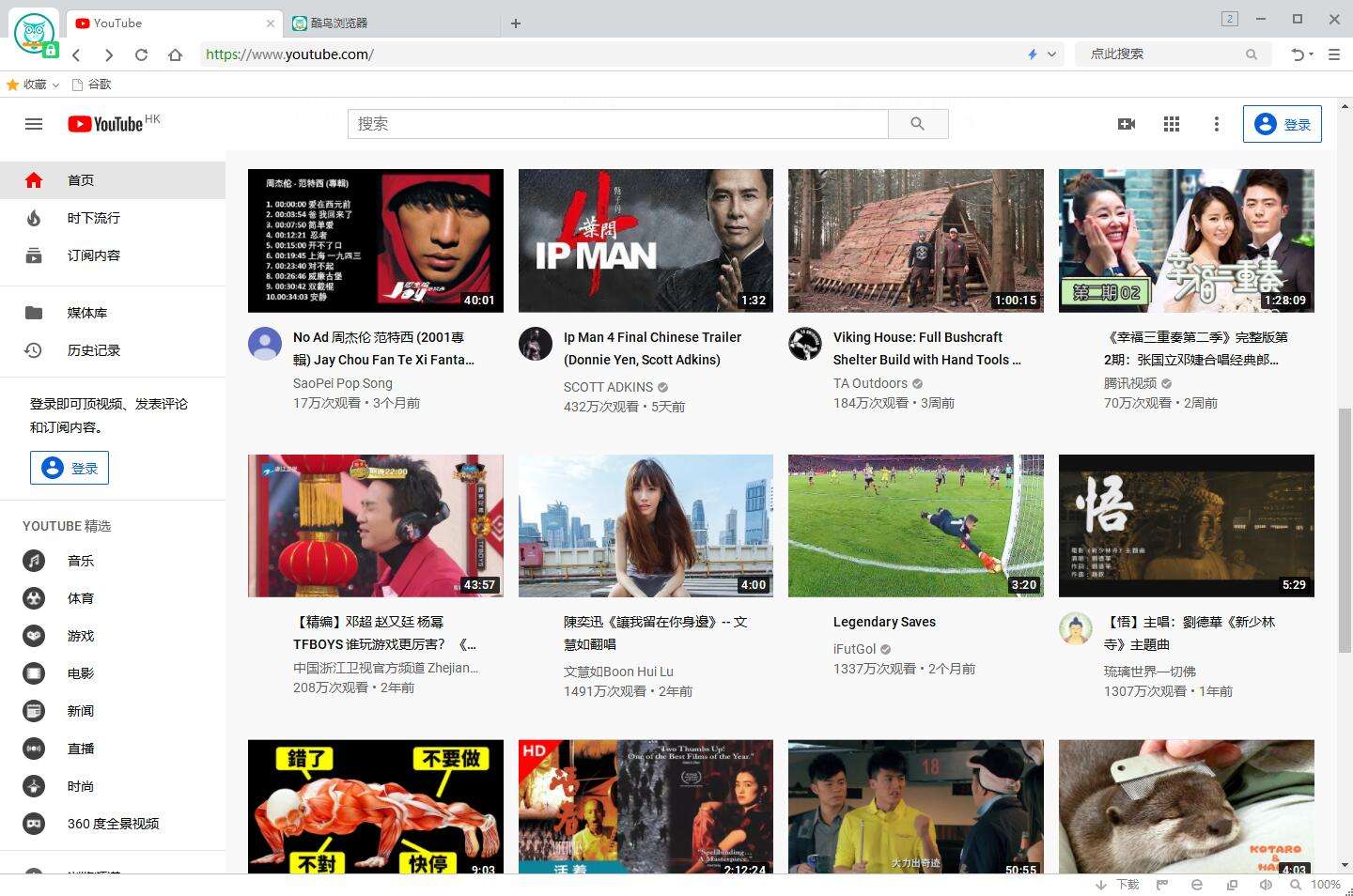
Task: Click the YouTube search input field
Action: 618,124
